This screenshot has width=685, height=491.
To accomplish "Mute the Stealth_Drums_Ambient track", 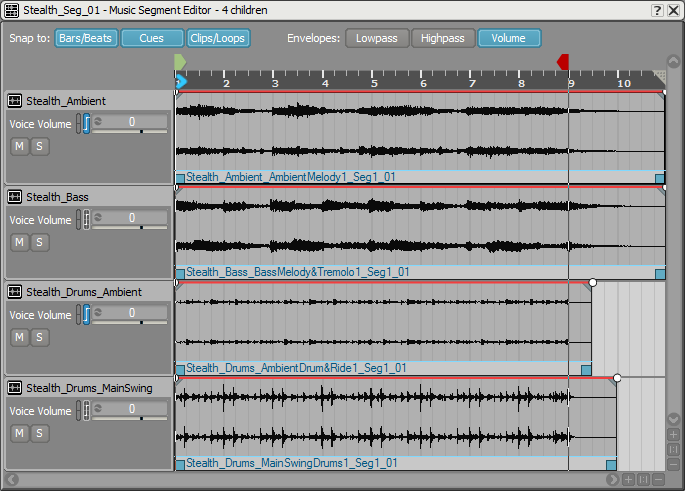I will pos(20,337).
